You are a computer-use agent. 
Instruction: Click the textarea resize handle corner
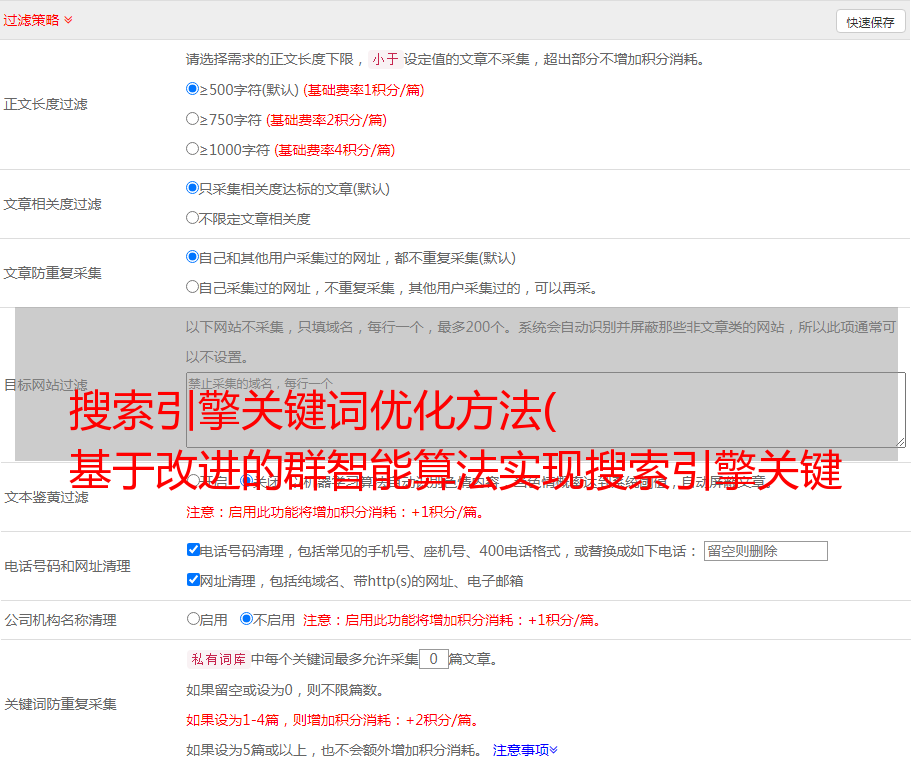[x=900, y=442]
